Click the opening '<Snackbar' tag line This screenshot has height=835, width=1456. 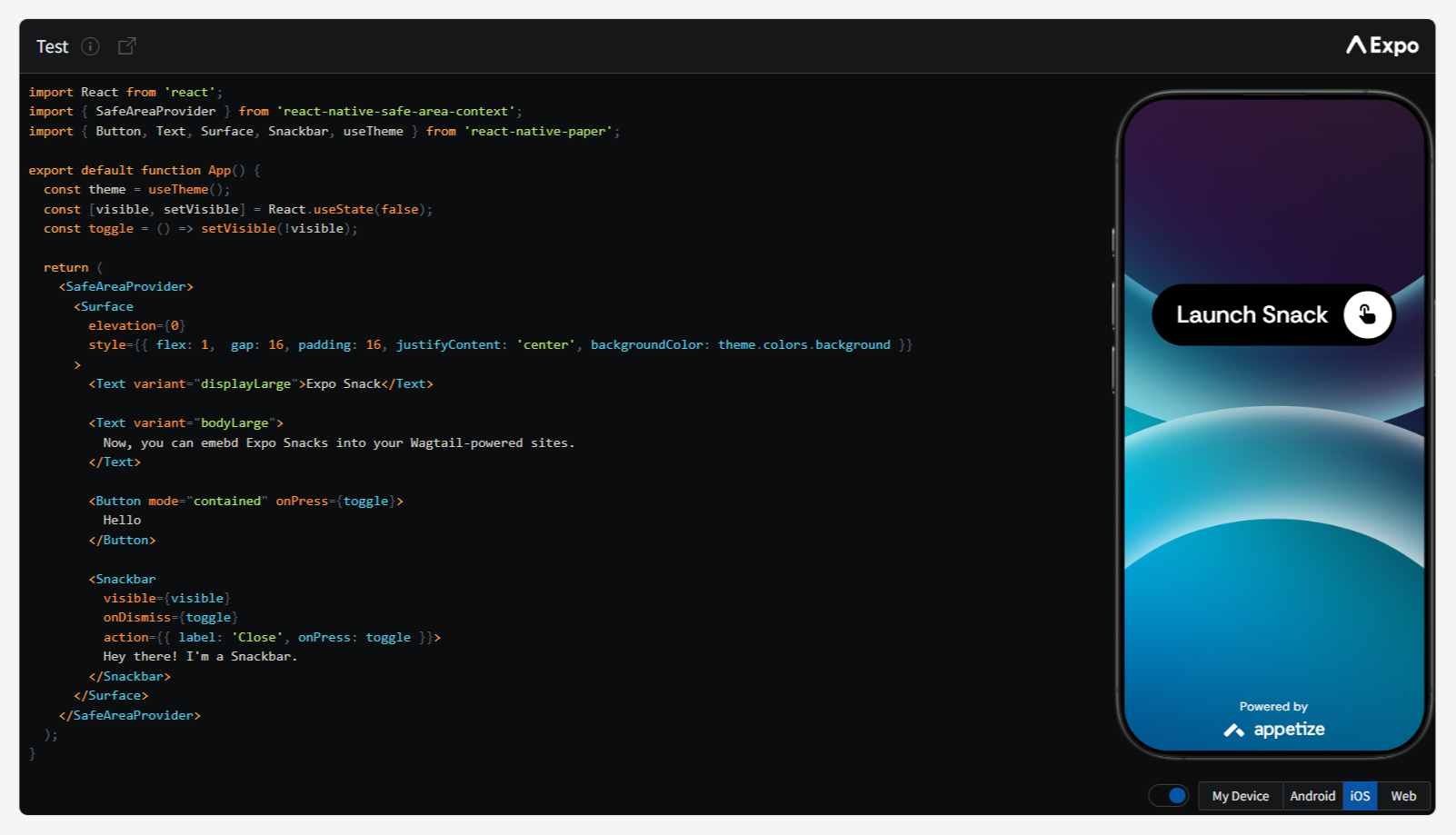point(123,580)
